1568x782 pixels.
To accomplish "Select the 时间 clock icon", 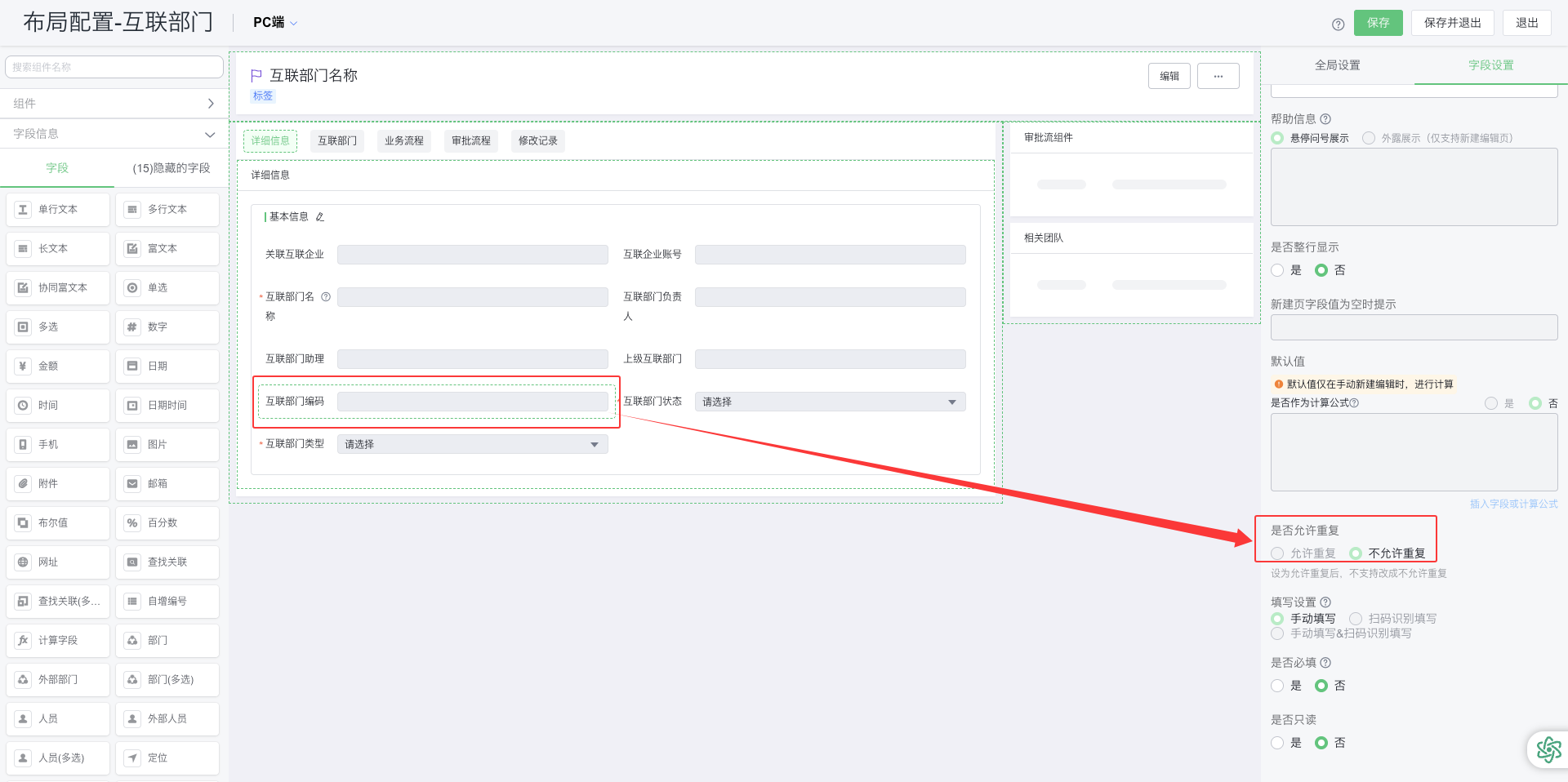I will [x=23, y=406].
